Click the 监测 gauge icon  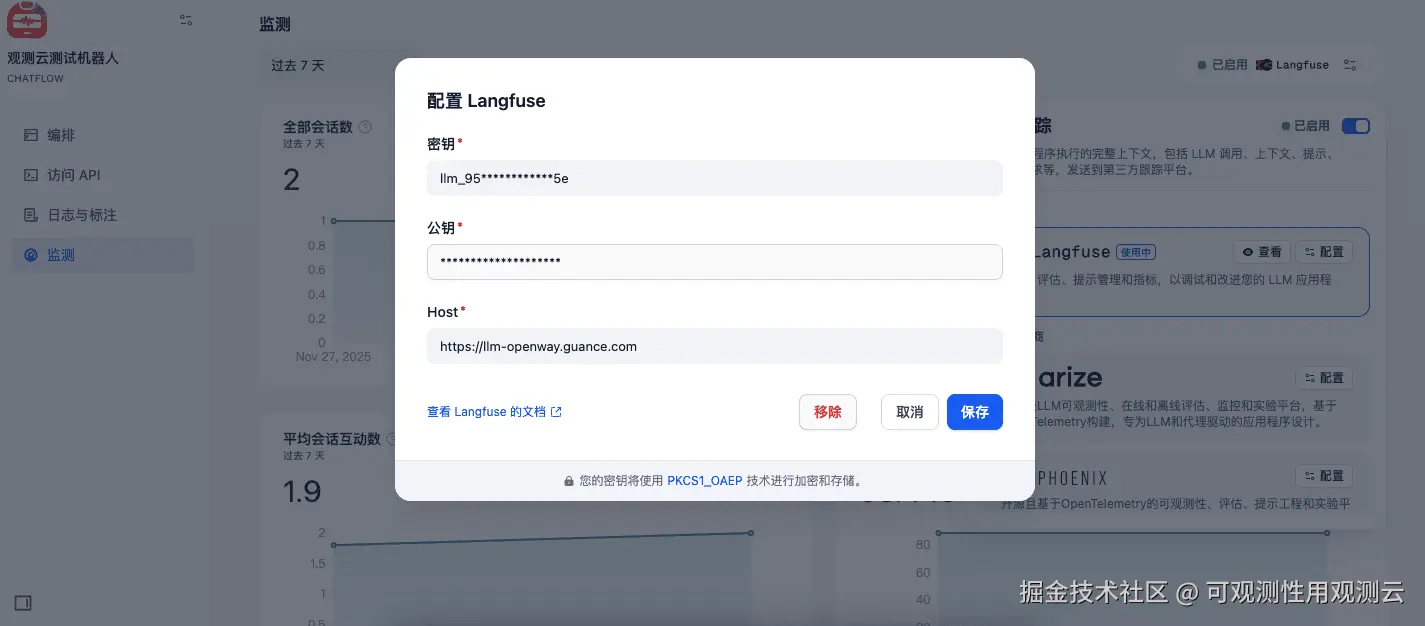(x=31, y=255)
